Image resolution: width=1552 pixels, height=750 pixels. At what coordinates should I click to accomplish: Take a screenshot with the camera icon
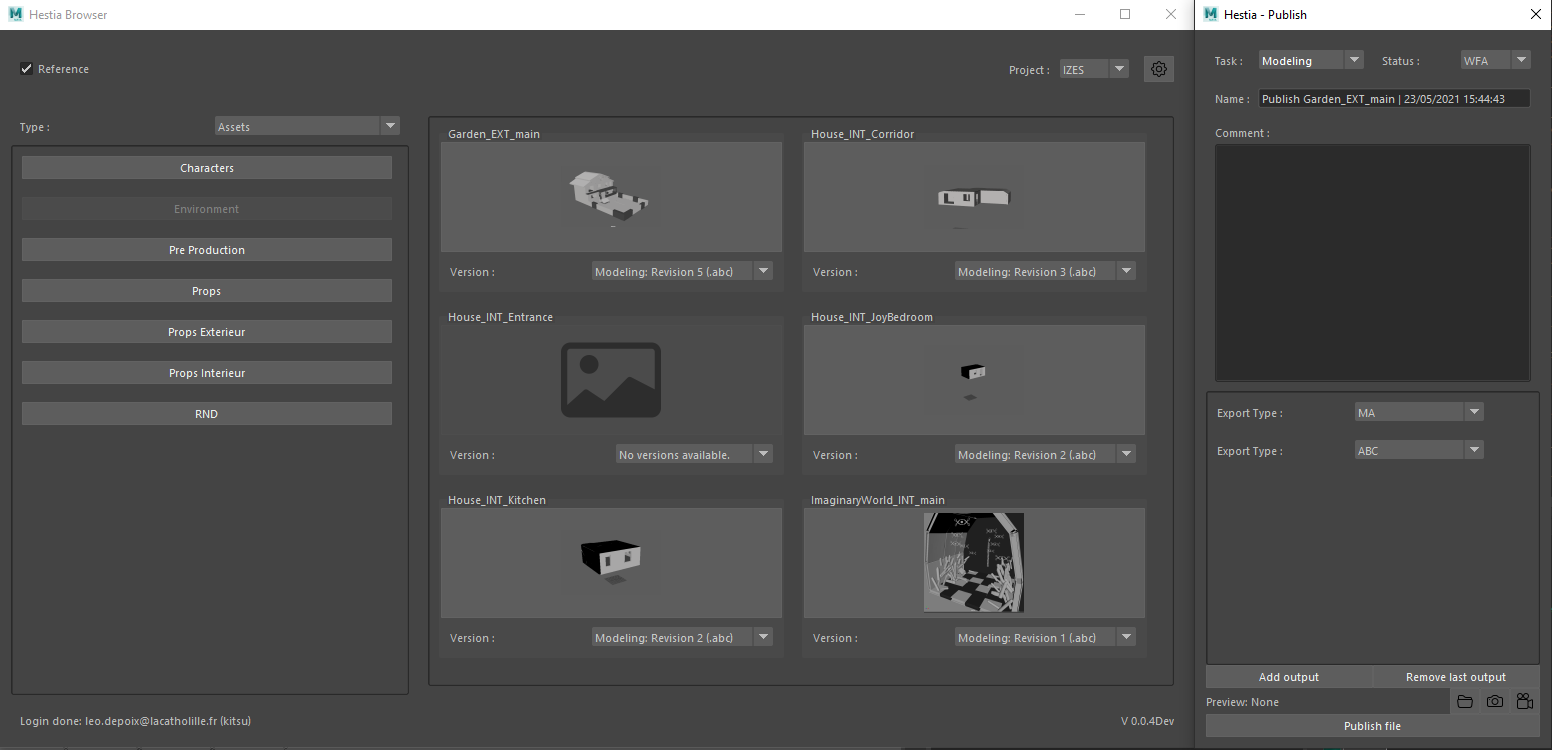pos(1494,702)
